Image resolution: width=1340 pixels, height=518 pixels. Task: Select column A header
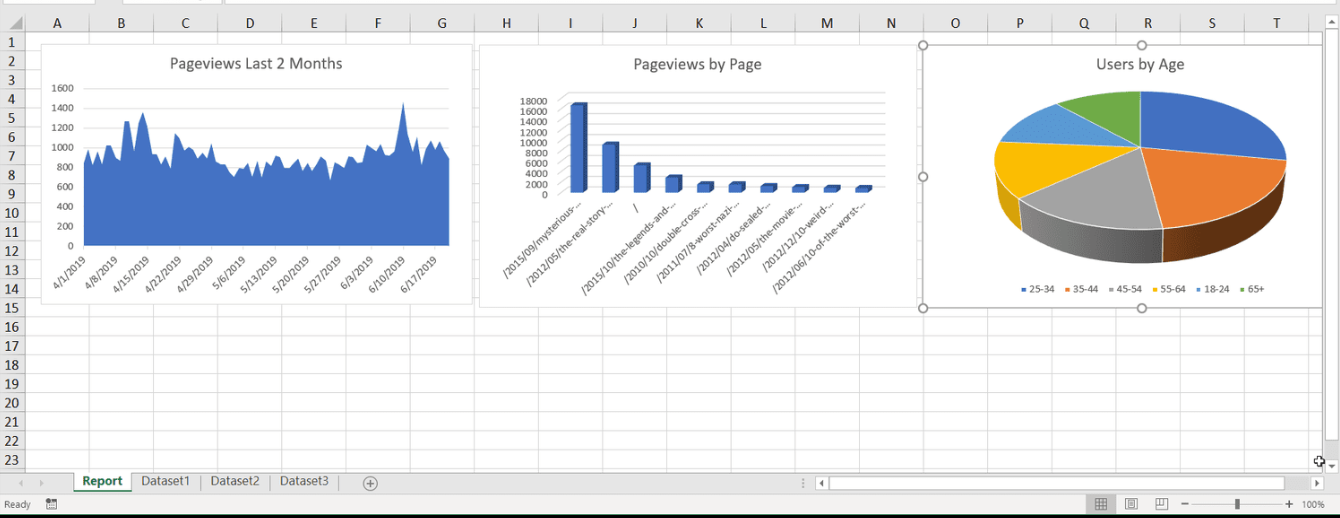point(57,23)
